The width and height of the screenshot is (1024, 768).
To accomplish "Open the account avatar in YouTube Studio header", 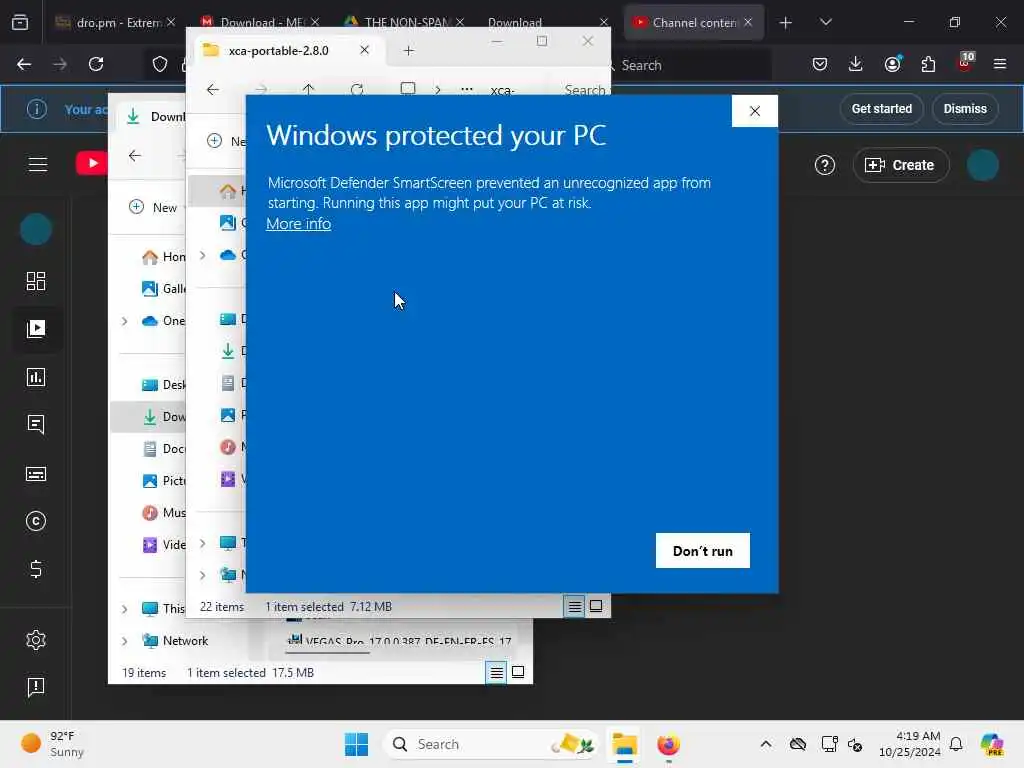I will click(x=982, y=165).
